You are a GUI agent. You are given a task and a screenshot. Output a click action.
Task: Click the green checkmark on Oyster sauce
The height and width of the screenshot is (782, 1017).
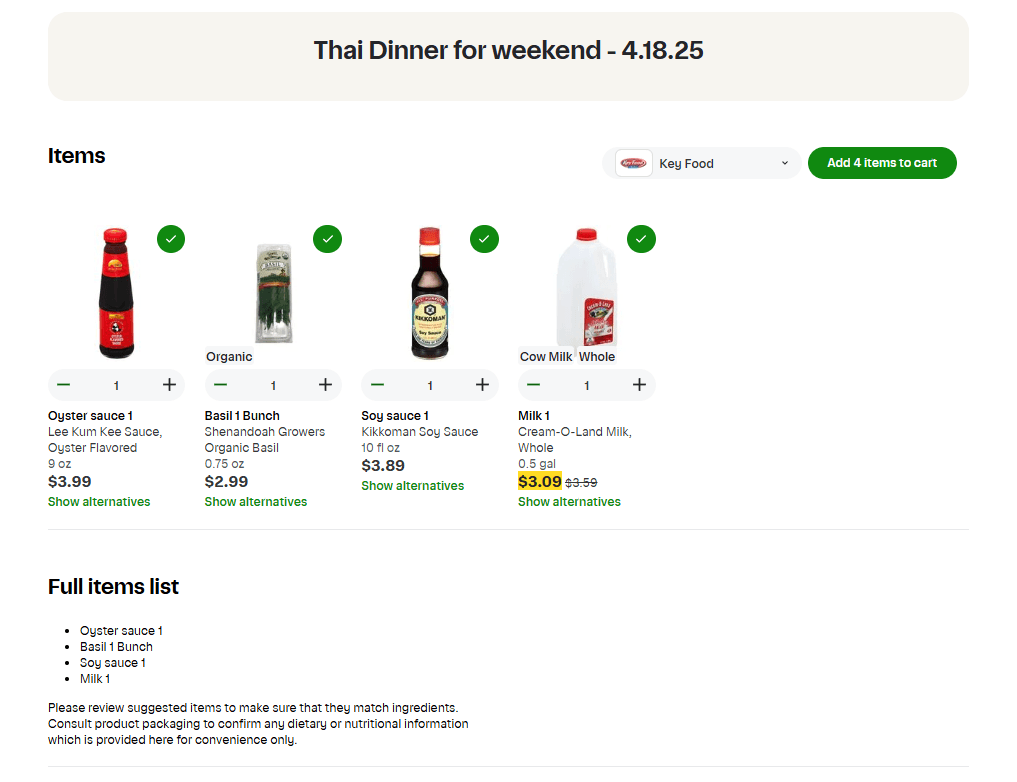pyautogui.click(x=170, y=239)
